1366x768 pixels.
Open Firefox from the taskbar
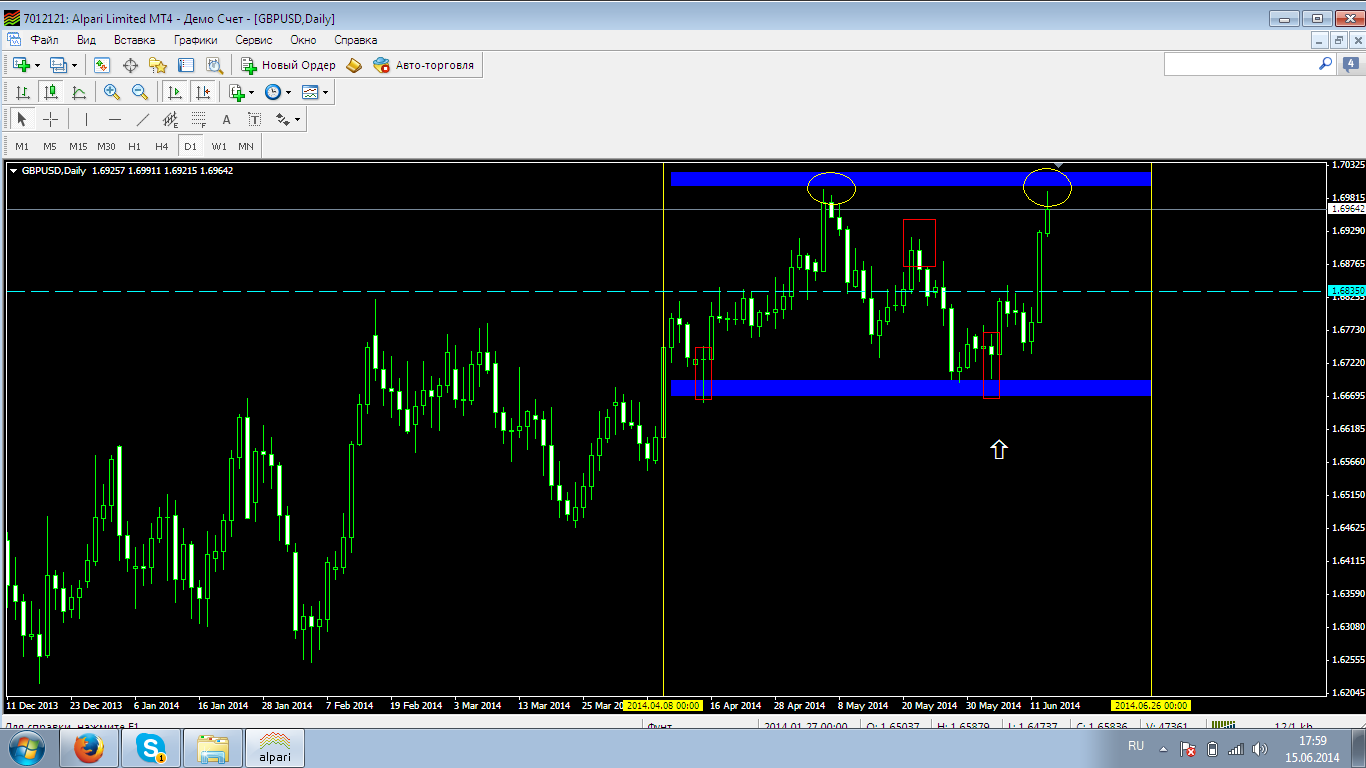click(89, 747)
